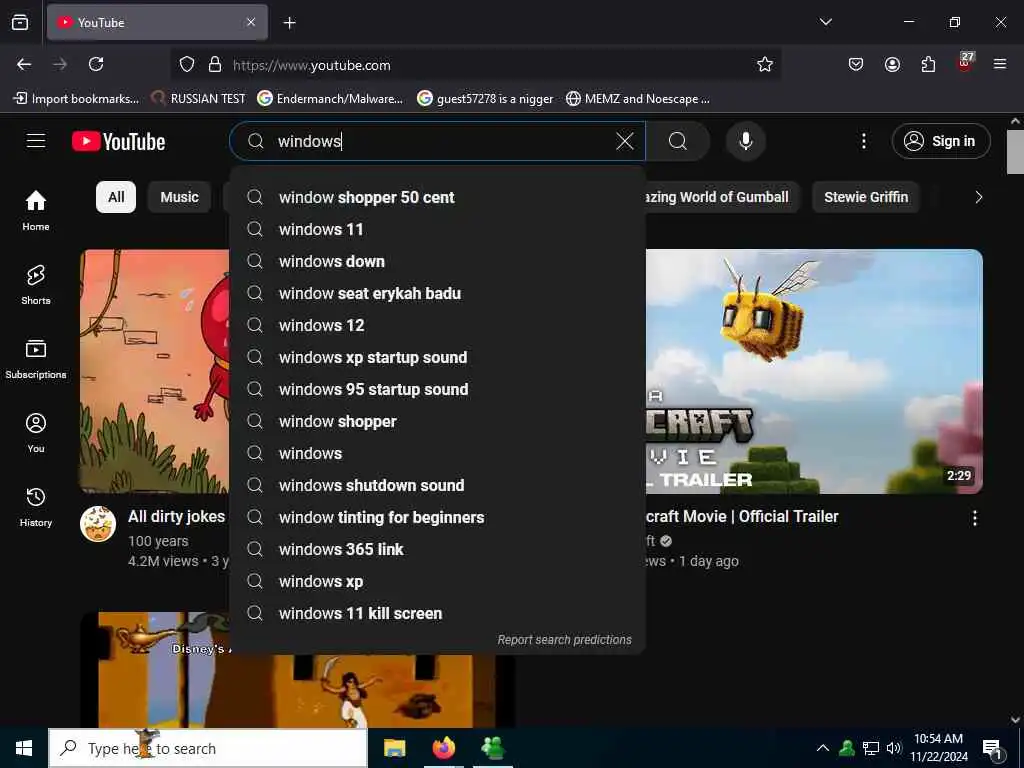Screen dimensions: 1024x768
Task: Go back with browser back arrow
Action: (x=24, y=64)
